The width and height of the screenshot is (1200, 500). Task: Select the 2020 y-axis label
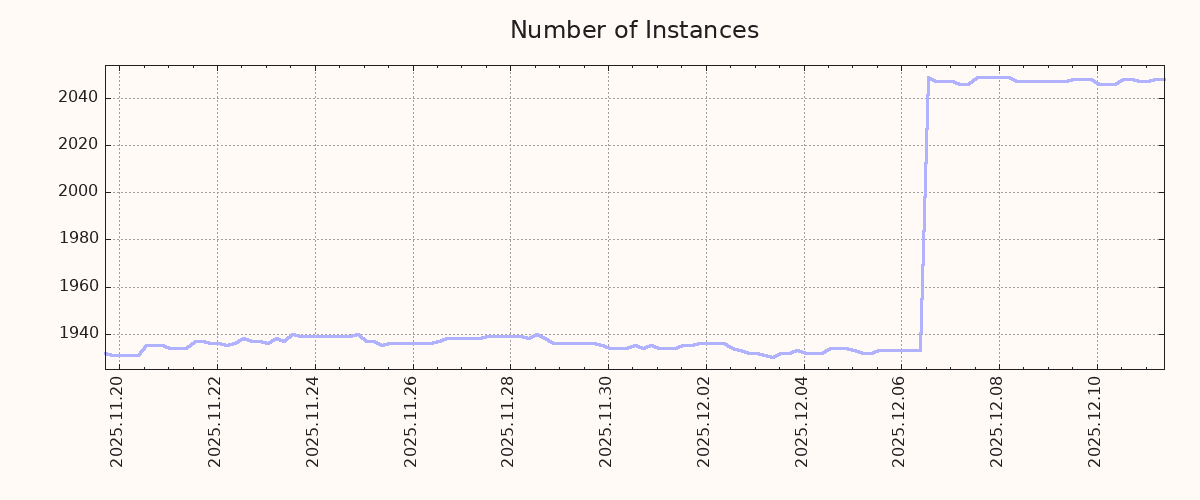pos(77,145)
